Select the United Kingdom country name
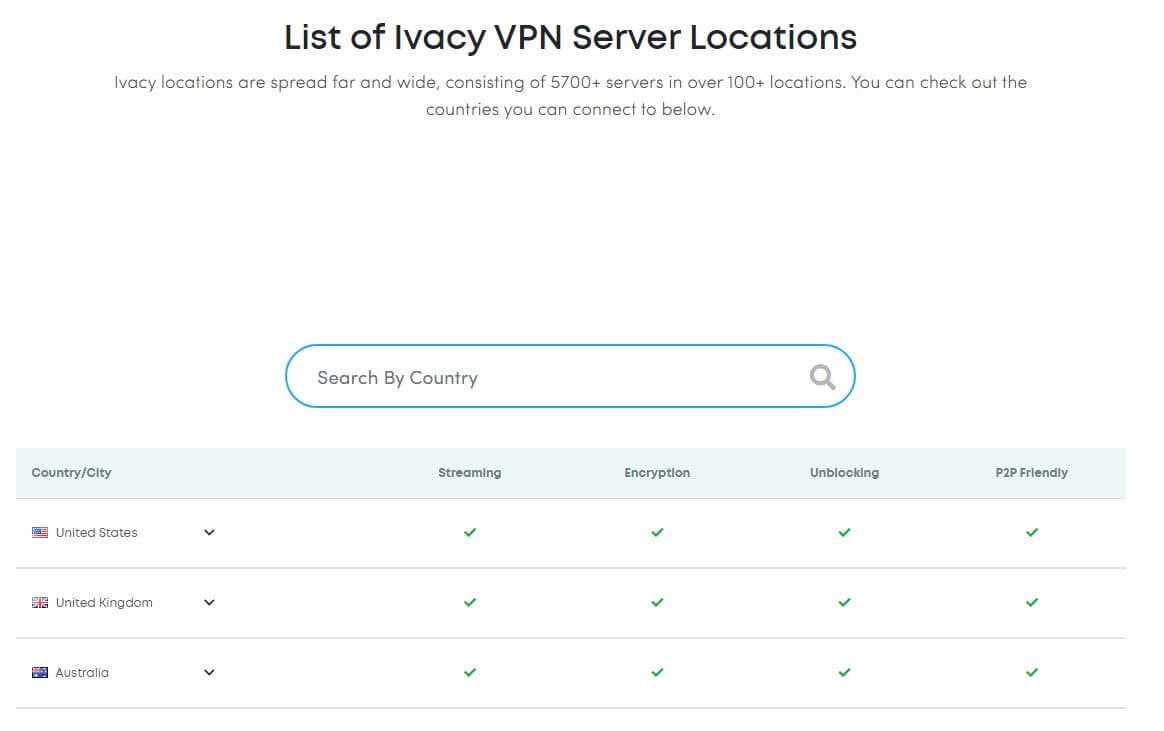 click(104, 603)
